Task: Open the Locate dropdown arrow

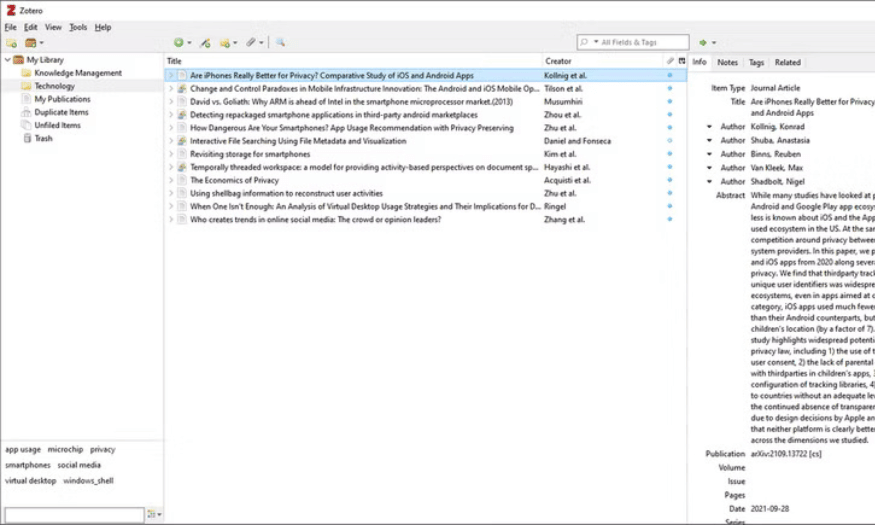Action: click(714, 43)
